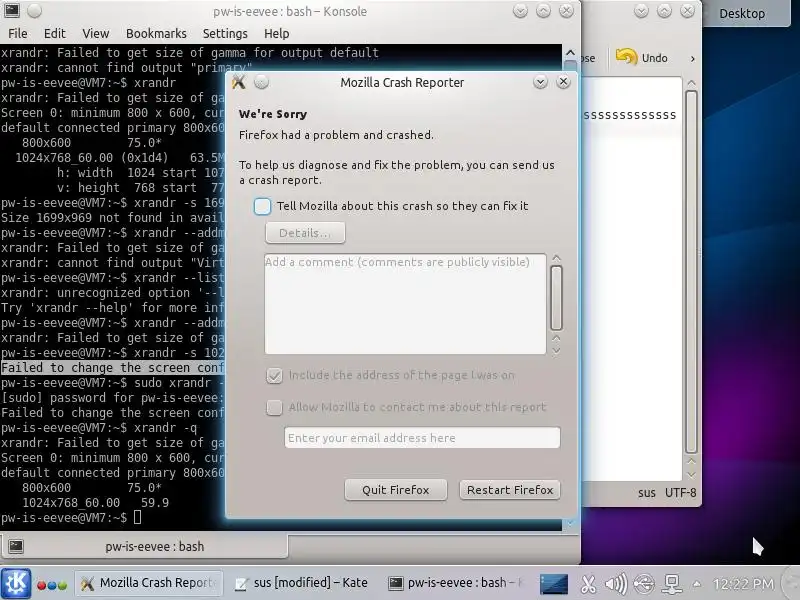Click Konsole on-all-desktops round button
This screenshot has height=600, width=800.
[x=34, y=11]
